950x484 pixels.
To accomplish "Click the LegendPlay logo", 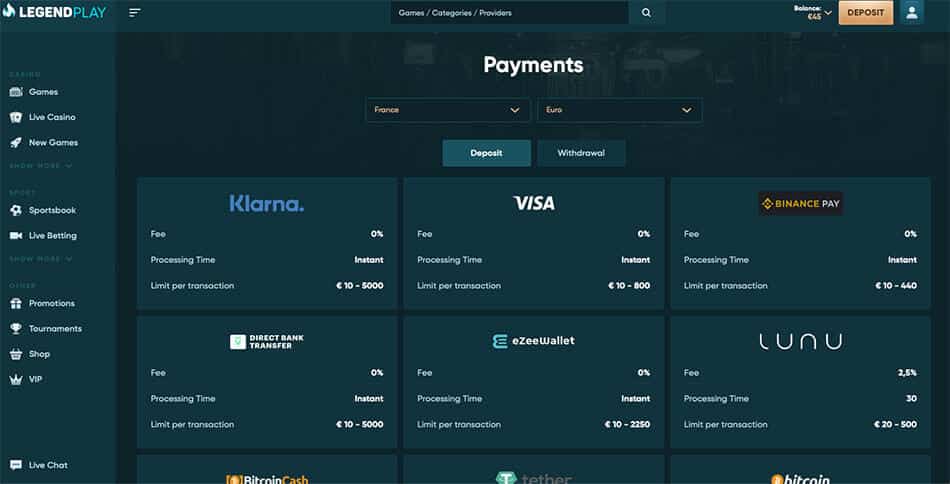I will pos(54,12).
